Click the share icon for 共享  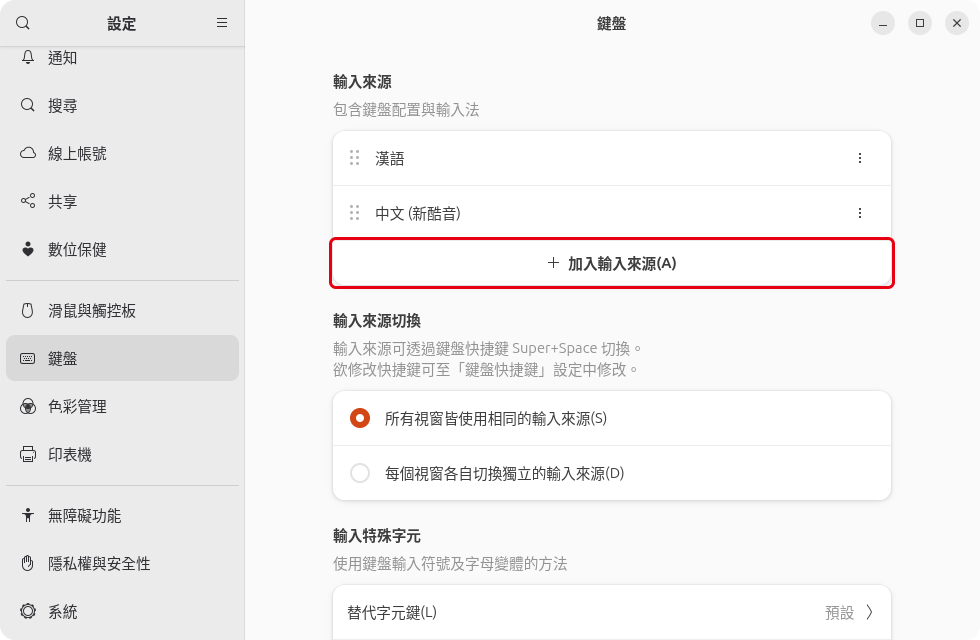point(28,201)
